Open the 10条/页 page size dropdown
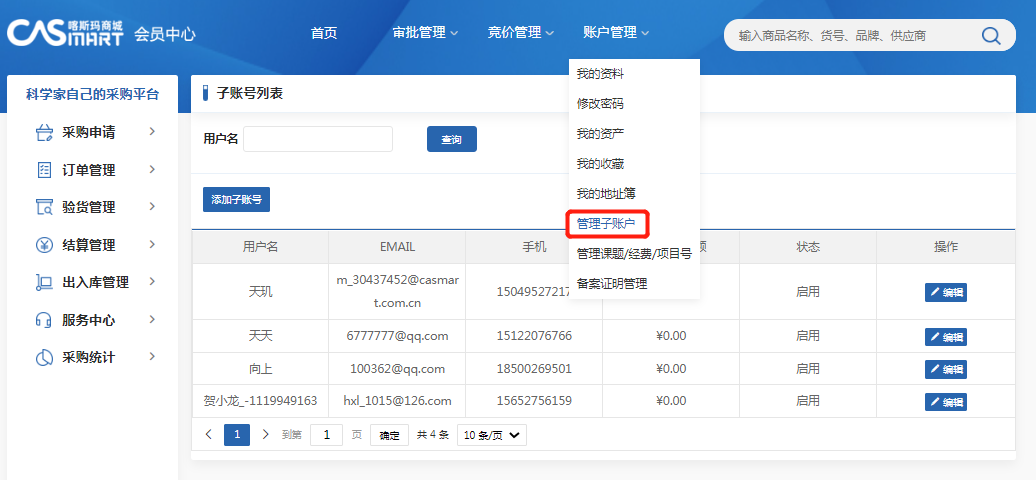 click(x=491, y=435)
